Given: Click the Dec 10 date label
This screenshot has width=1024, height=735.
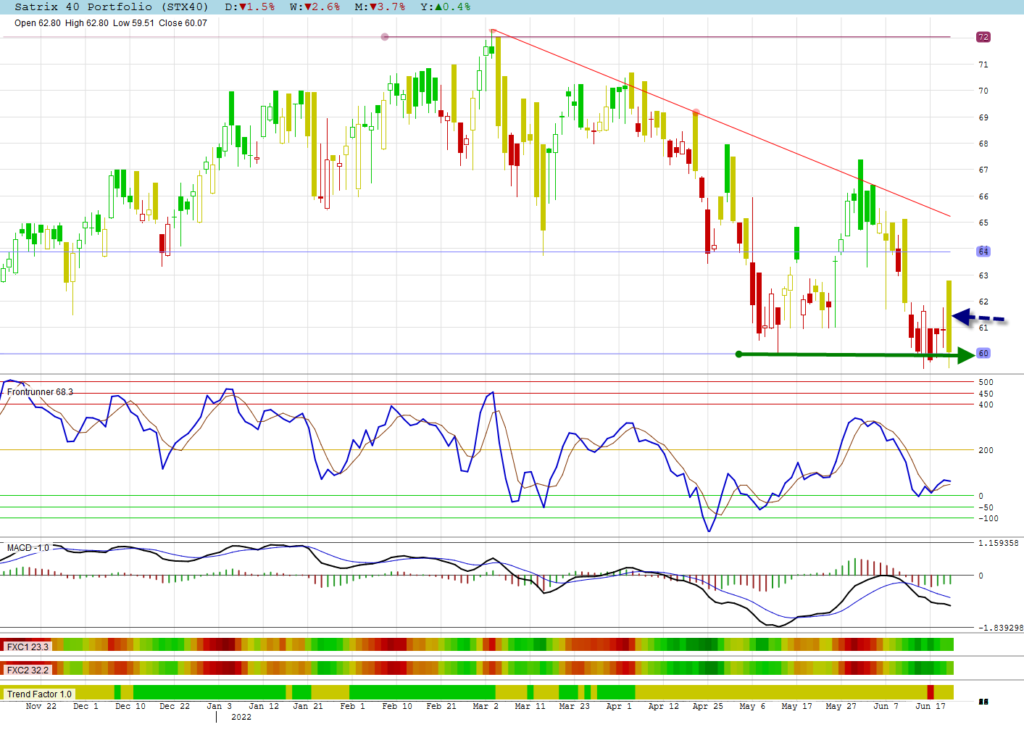Looking at the screenshot, I should pos(130,706).
